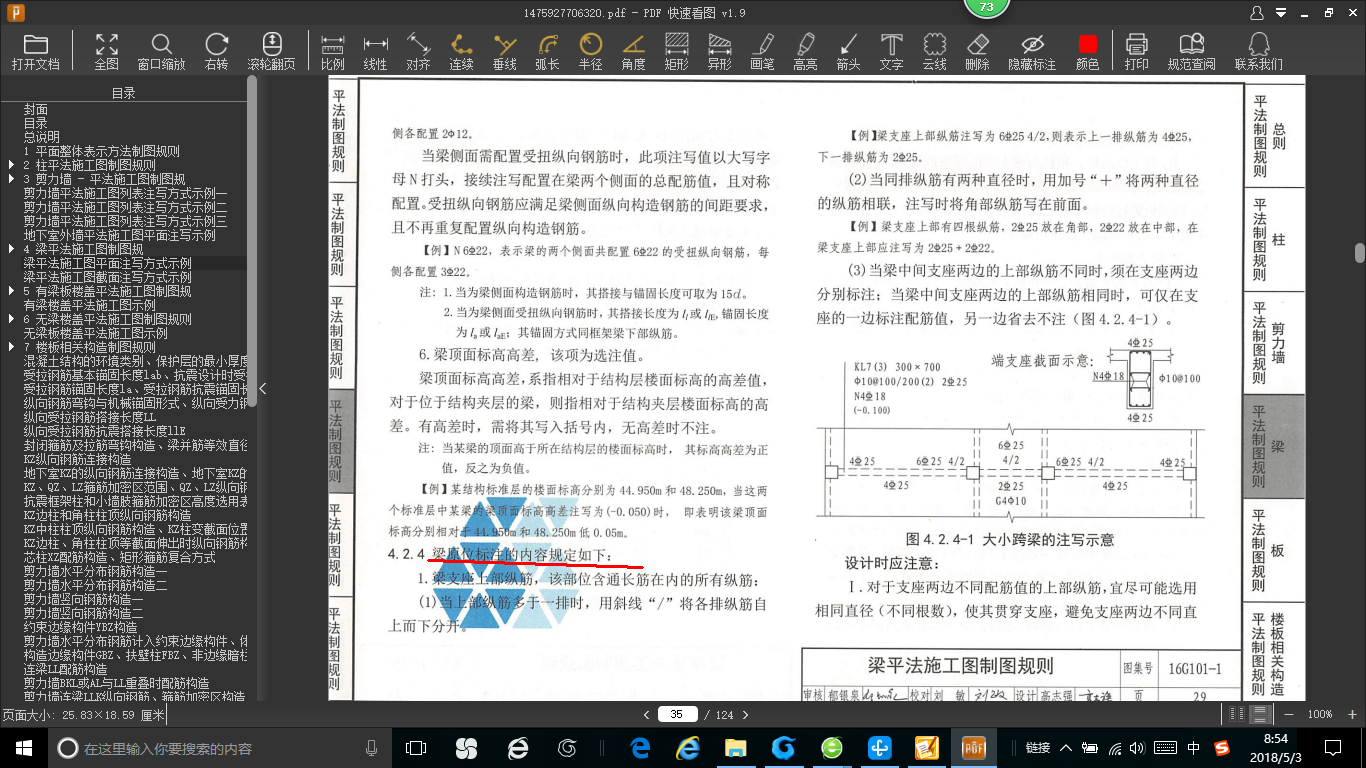Click the 删除 eraser tool
1366x768 pixels.
977,51
